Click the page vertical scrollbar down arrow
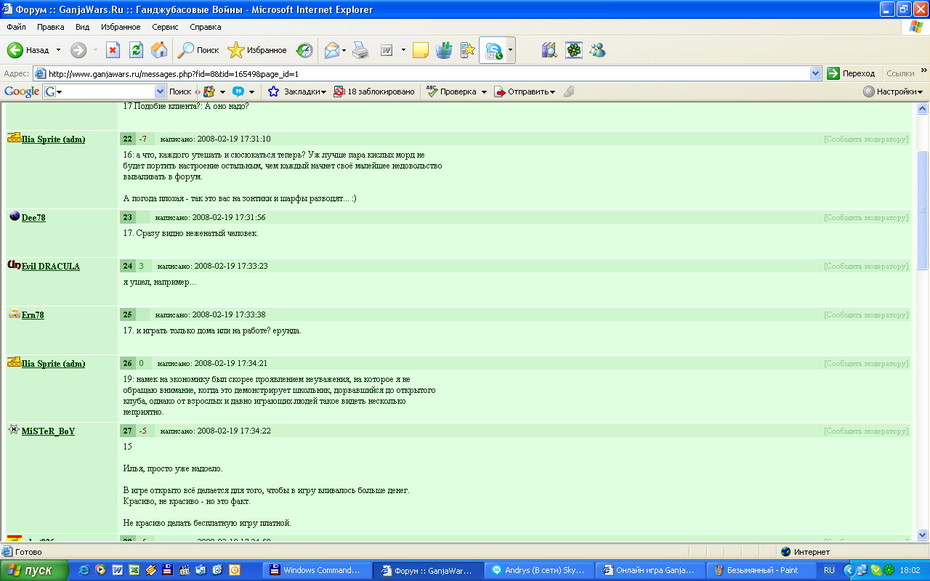930x581 pixels. coord(922,535)
